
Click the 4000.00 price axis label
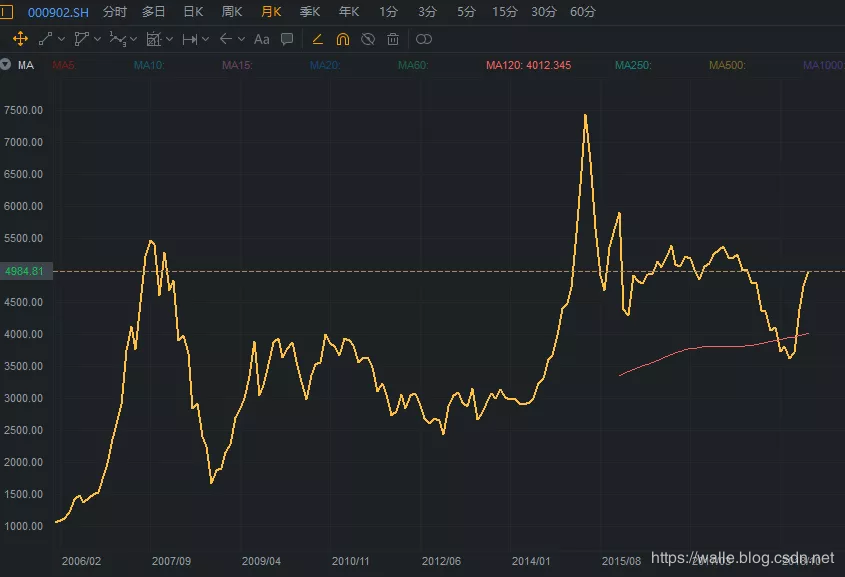pyautogui.click(x=23, y=334)
